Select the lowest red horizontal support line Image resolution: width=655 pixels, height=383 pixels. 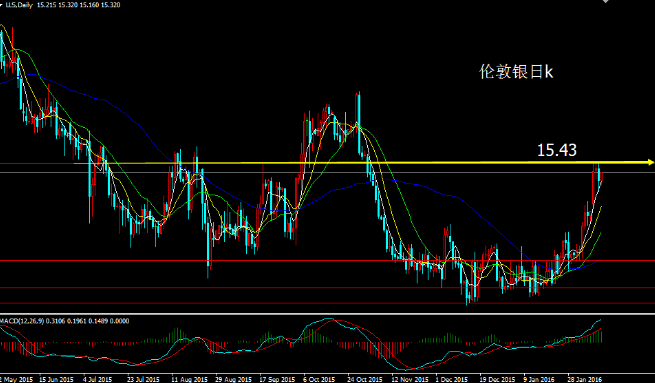pyautogui.click(x=328, y=303)
